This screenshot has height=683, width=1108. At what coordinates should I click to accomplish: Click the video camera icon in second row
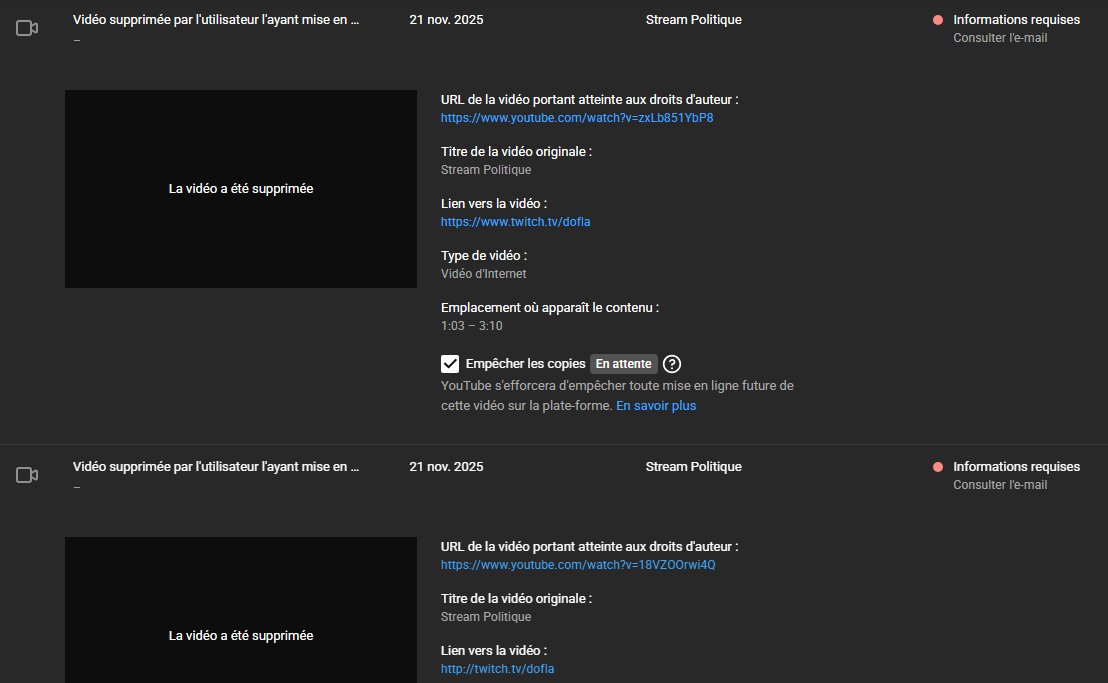27,475
